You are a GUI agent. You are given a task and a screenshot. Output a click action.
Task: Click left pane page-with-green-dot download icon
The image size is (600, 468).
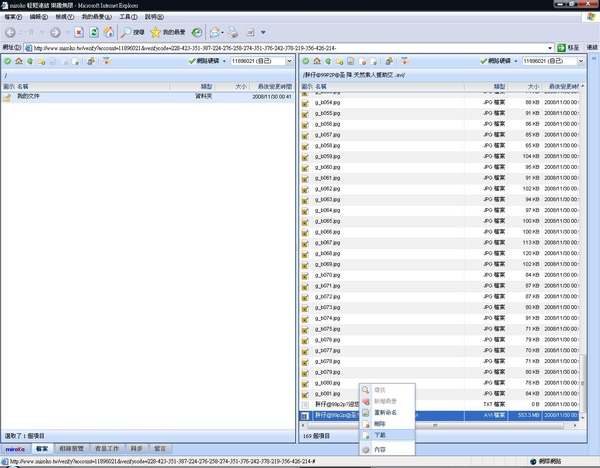pos(75,61)
